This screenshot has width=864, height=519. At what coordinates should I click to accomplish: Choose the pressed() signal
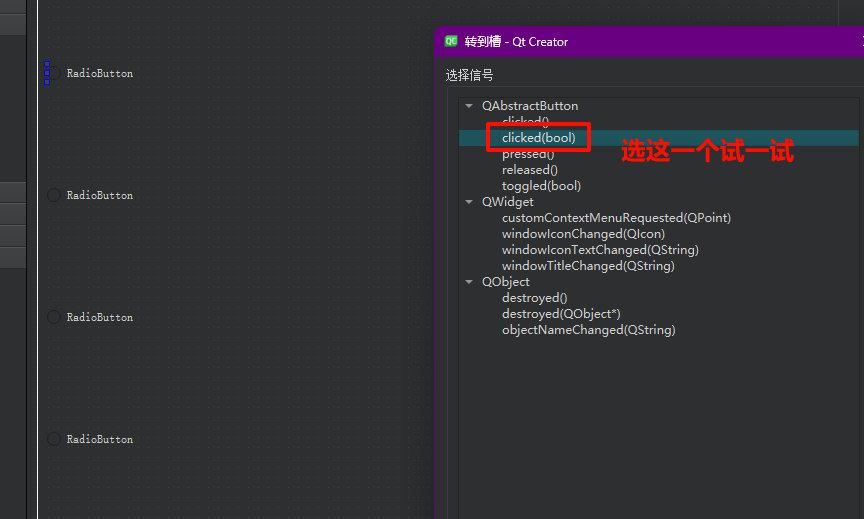(527, 154)
